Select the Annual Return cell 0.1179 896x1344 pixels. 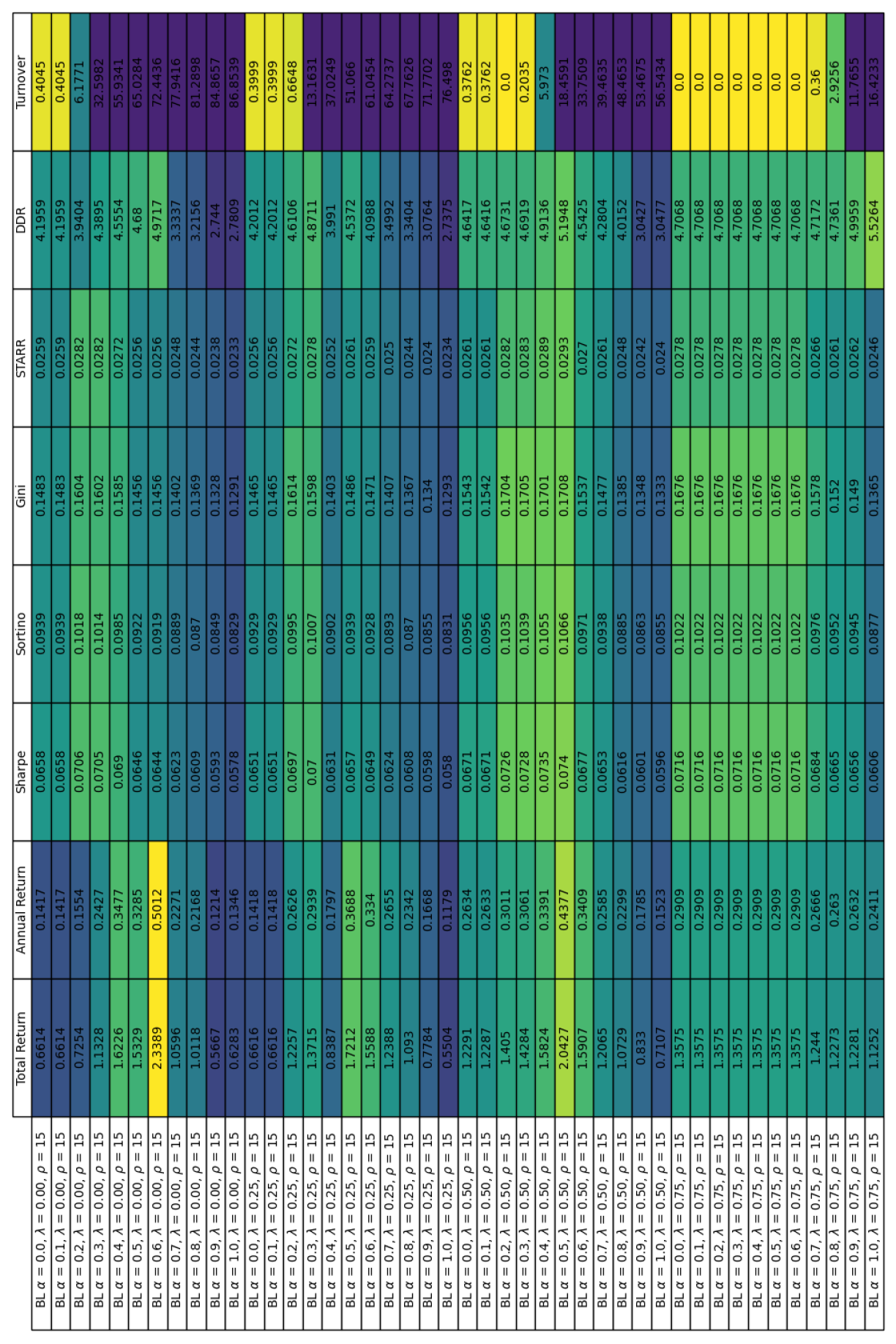(x=448, y=909)
